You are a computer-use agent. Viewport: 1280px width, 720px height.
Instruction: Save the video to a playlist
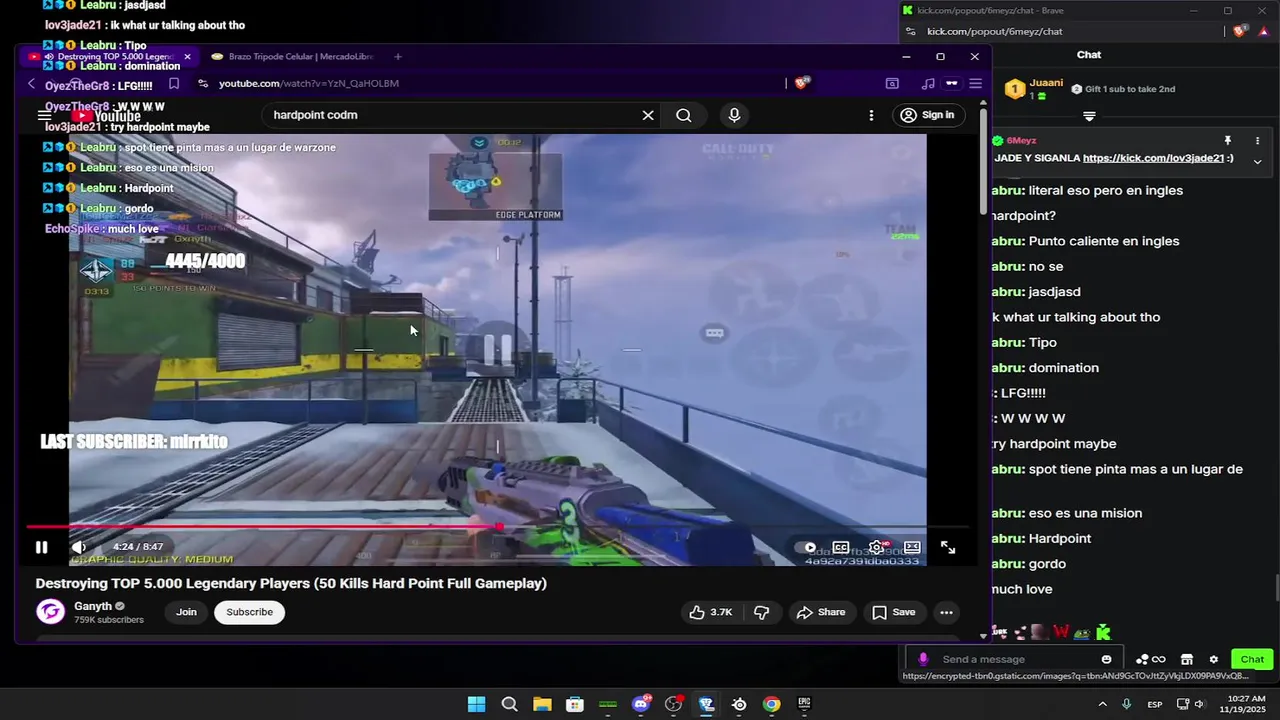893,612
